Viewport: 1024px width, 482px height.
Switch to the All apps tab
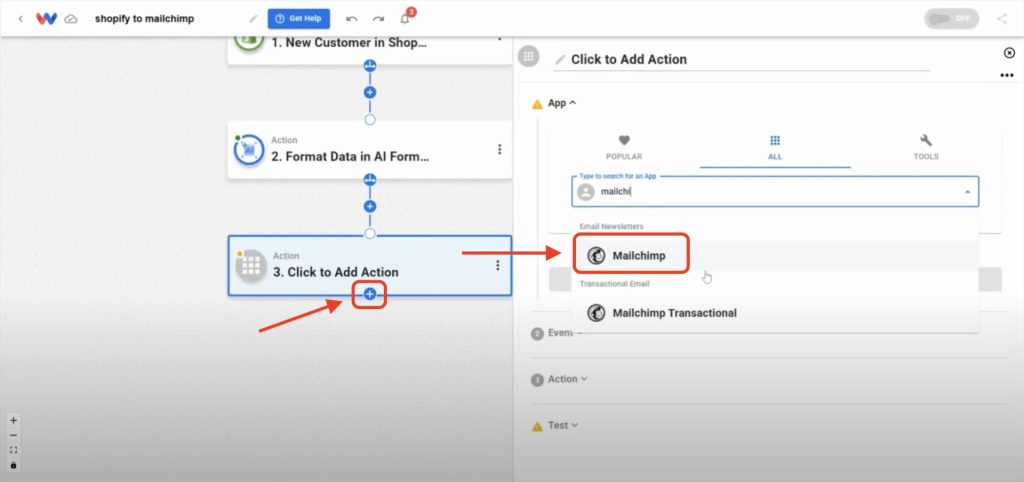coord(775,148)
